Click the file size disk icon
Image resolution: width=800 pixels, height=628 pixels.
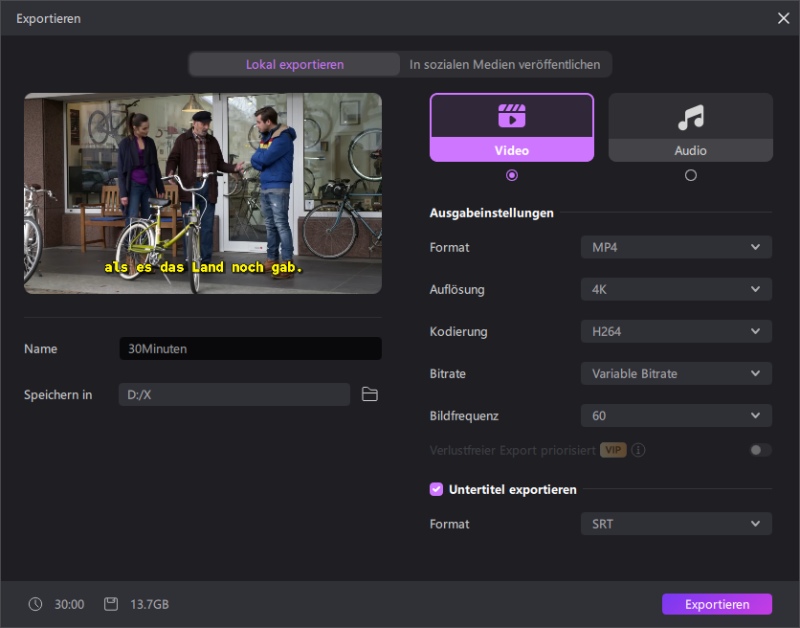[111, 604]
